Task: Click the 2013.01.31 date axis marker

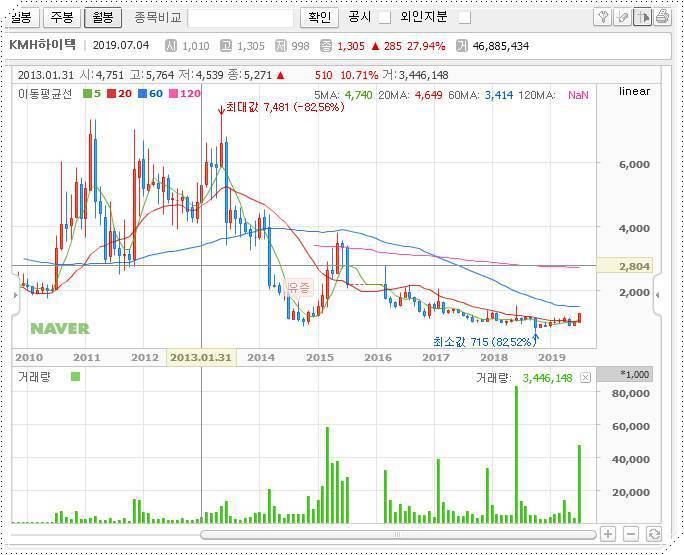Action: 201,357
